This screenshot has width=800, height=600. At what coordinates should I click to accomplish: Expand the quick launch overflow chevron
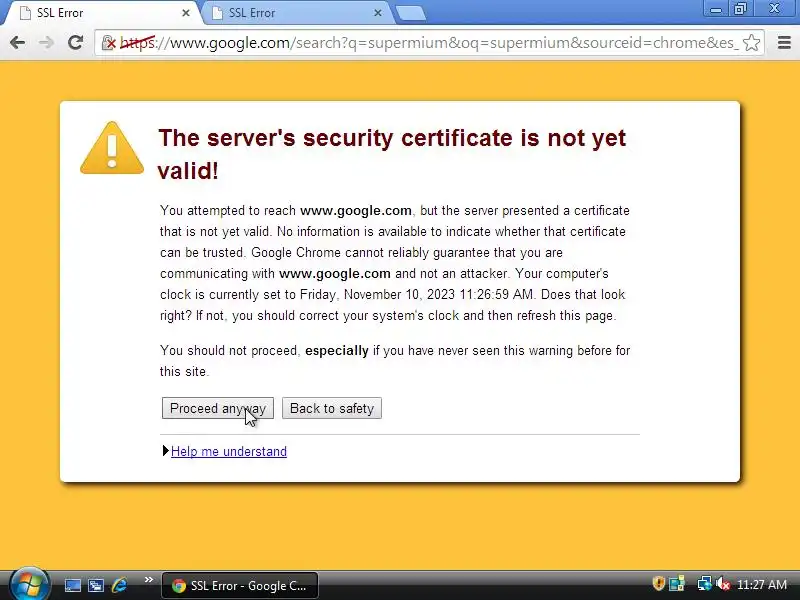coord(149,580)
